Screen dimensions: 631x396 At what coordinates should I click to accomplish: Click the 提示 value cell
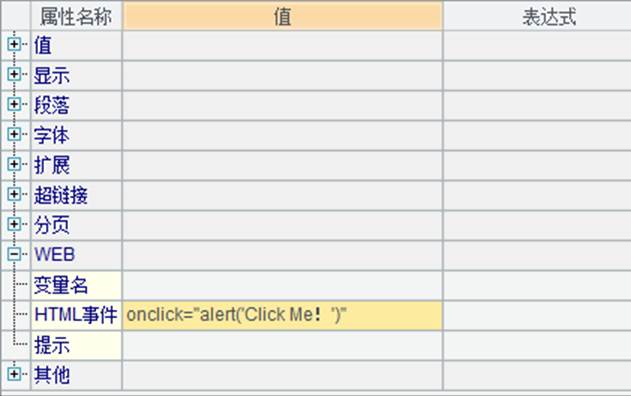(283, 345)
